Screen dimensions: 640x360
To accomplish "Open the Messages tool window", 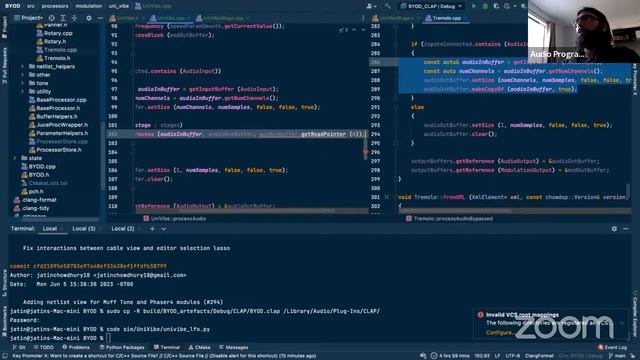I will pos(233,347).
